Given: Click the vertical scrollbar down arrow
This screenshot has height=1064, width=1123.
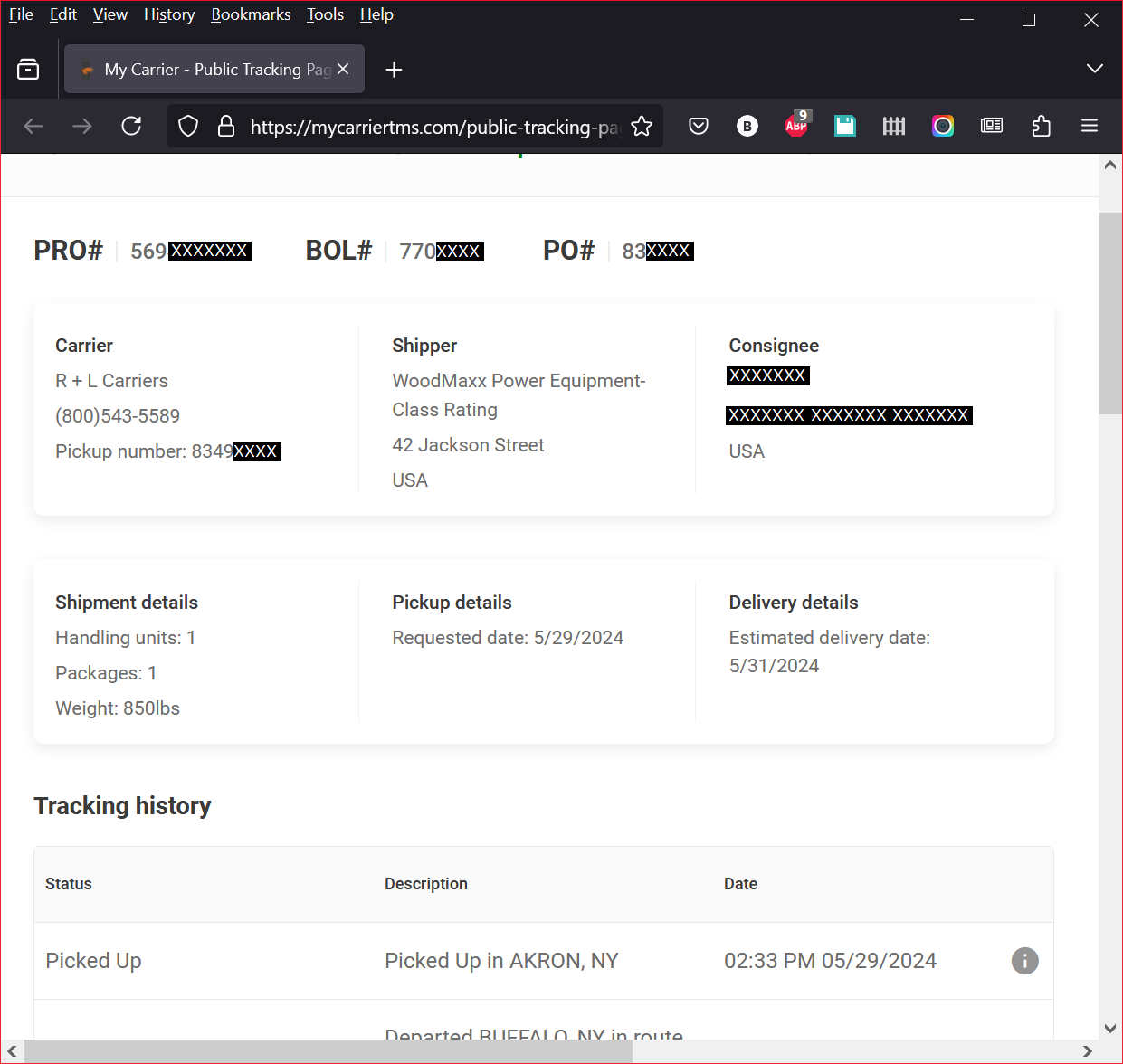Looking at the screenshot, I should pos(1110,1028).
